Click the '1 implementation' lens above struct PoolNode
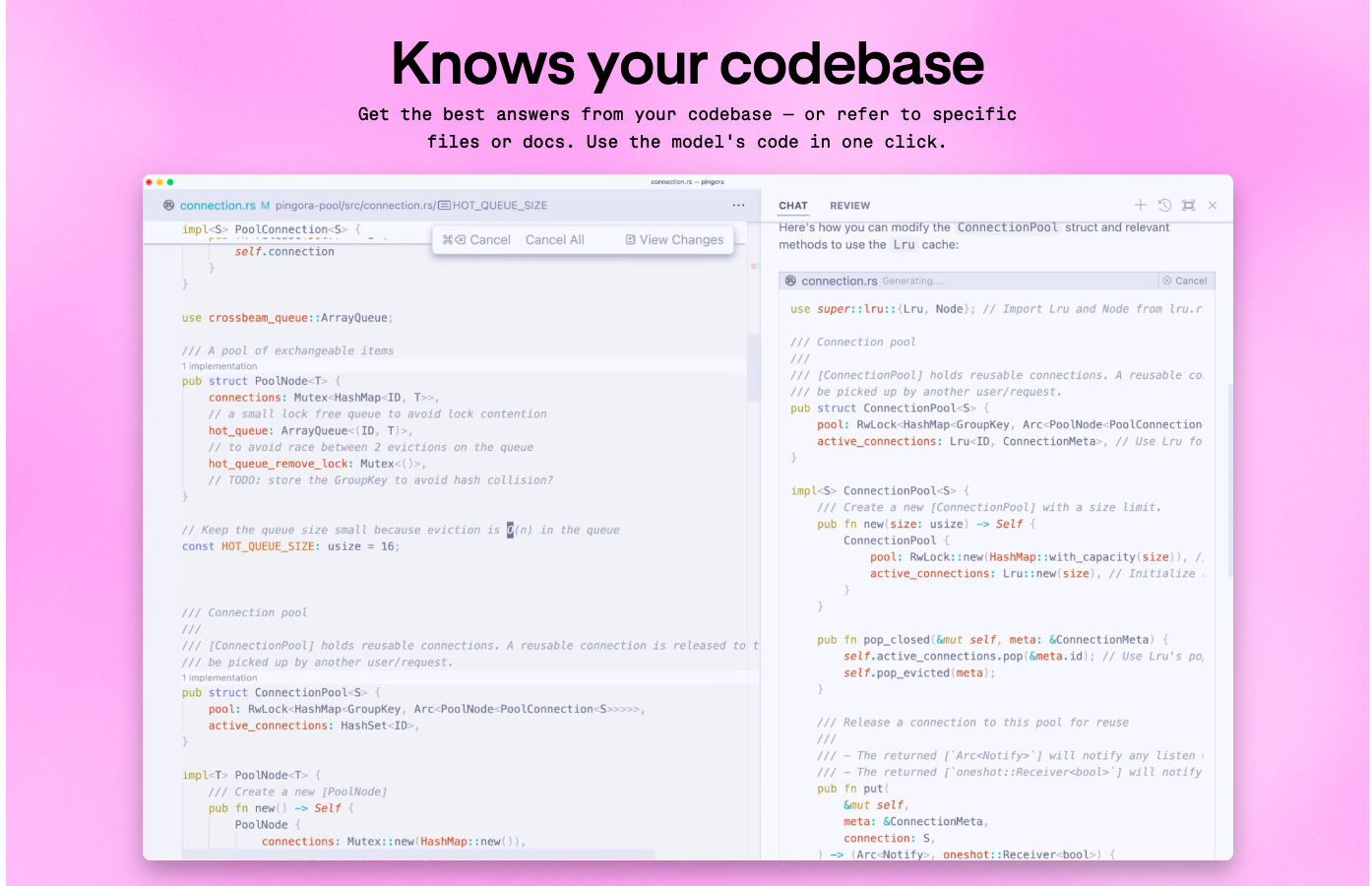Viewport: 1372px width, 886px height. pos(219,366)
